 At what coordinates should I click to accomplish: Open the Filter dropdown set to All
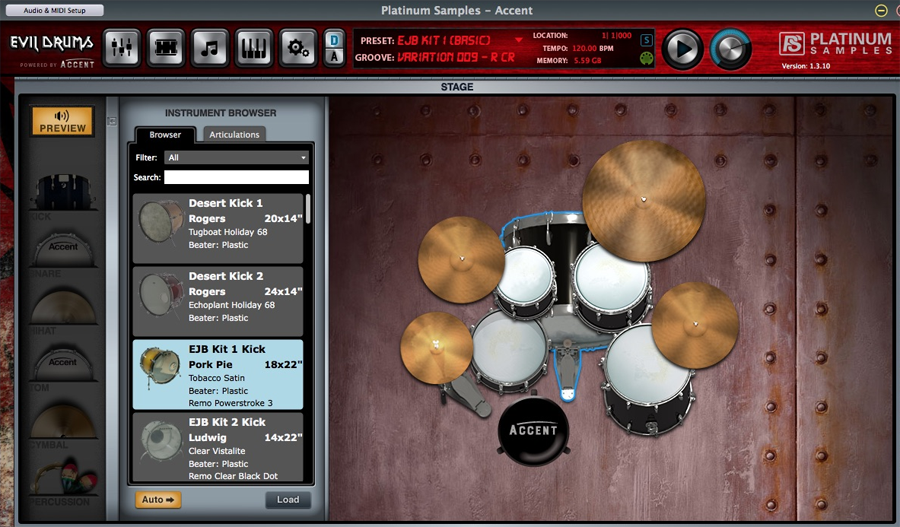coord(236,157)
